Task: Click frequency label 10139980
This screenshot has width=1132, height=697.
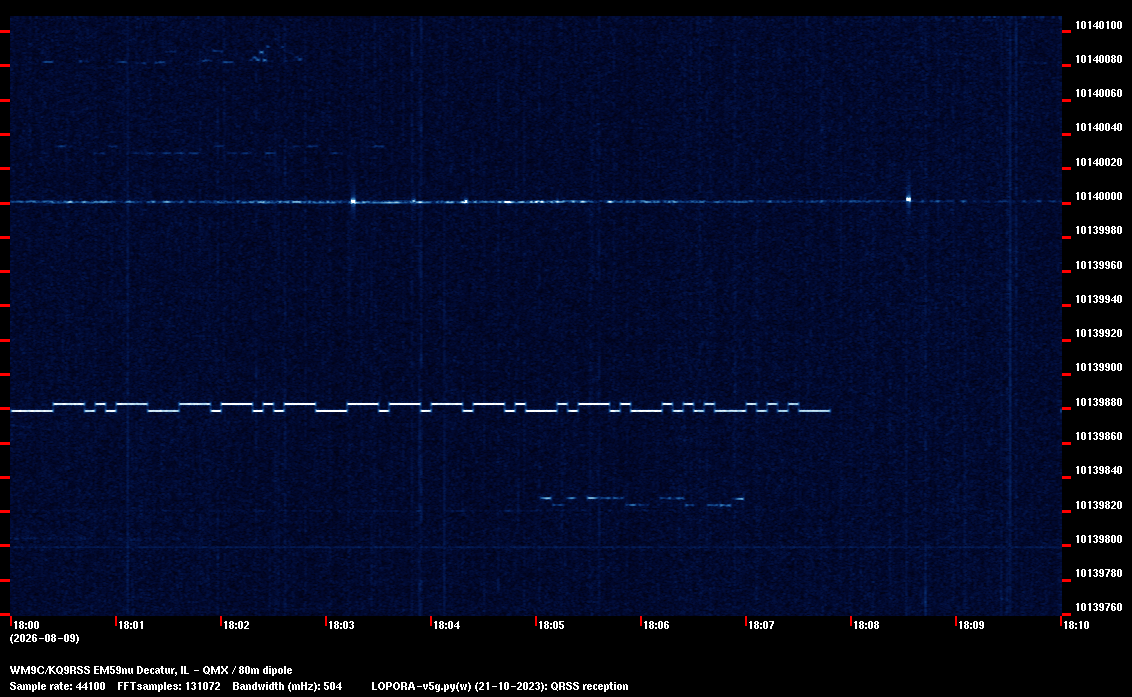Action: pyautogui.click(x=1099, y=230)
